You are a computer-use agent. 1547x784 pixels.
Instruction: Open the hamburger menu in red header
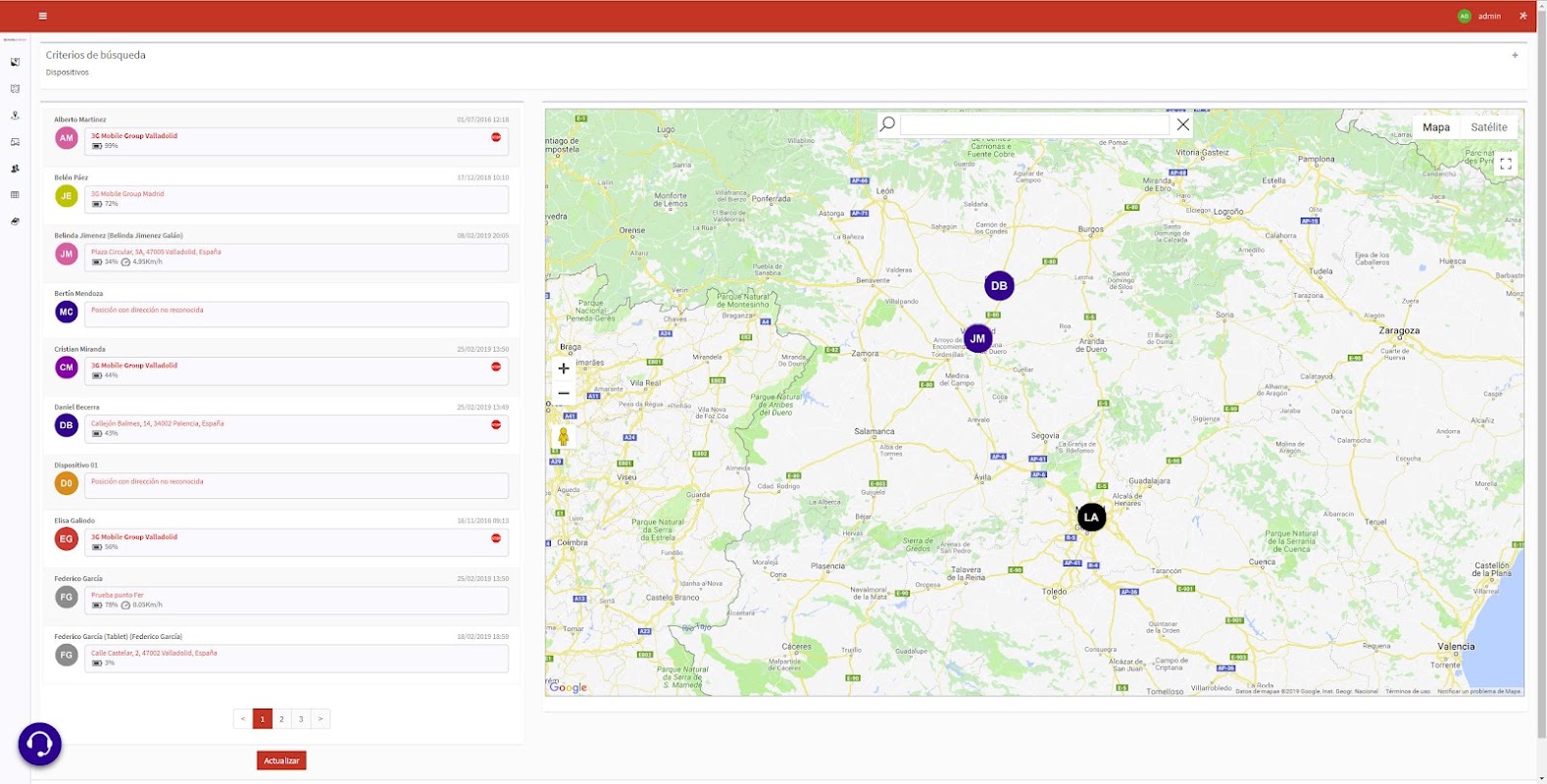[42, 16]
